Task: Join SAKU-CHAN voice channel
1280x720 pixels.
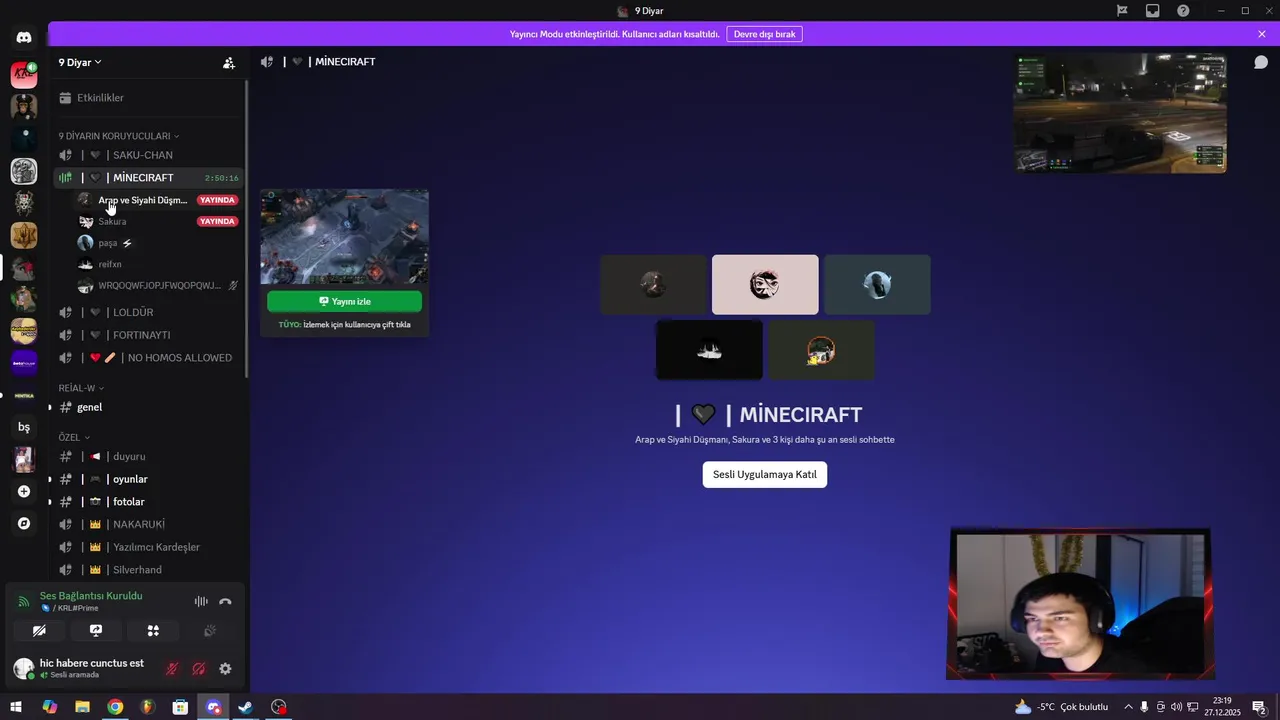Action: pyautogui.click(x=149, y=155)
